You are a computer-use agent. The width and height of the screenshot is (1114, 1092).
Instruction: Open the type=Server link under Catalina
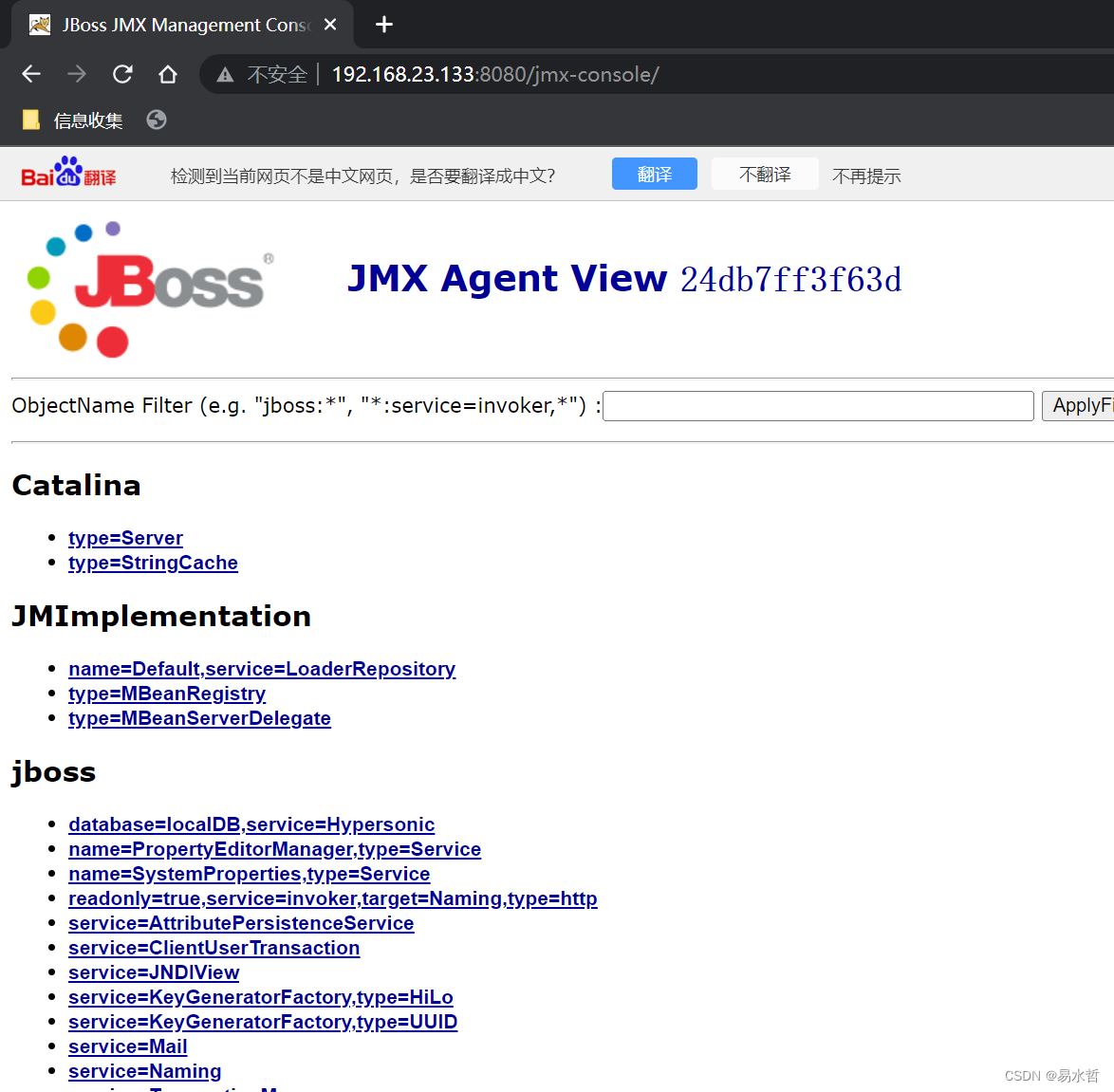126,538
